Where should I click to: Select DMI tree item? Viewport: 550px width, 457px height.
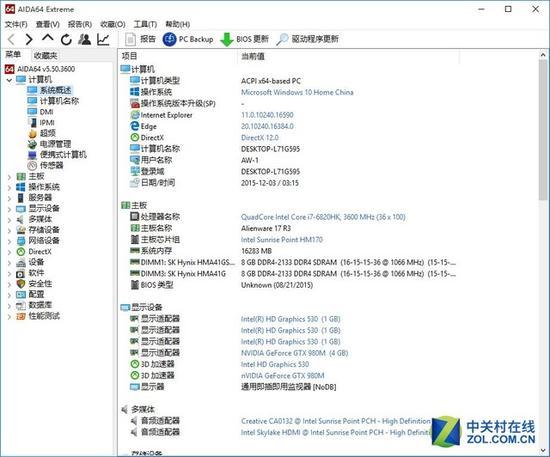coord(41,112)
